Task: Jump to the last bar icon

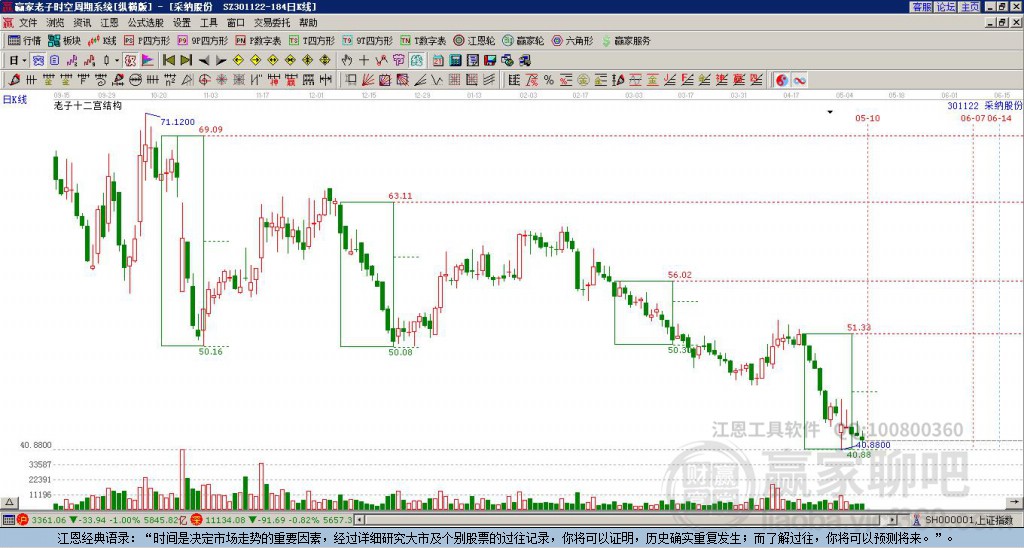Action: pyautogui.click(x=186, y=61)
